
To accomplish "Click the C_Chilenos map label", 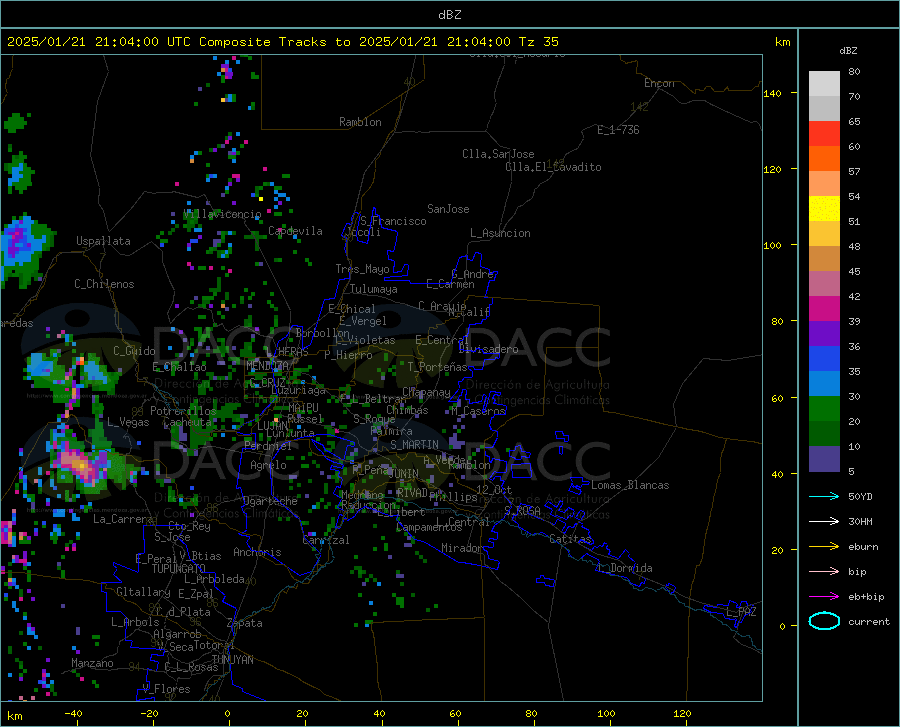I will [104, 284].
